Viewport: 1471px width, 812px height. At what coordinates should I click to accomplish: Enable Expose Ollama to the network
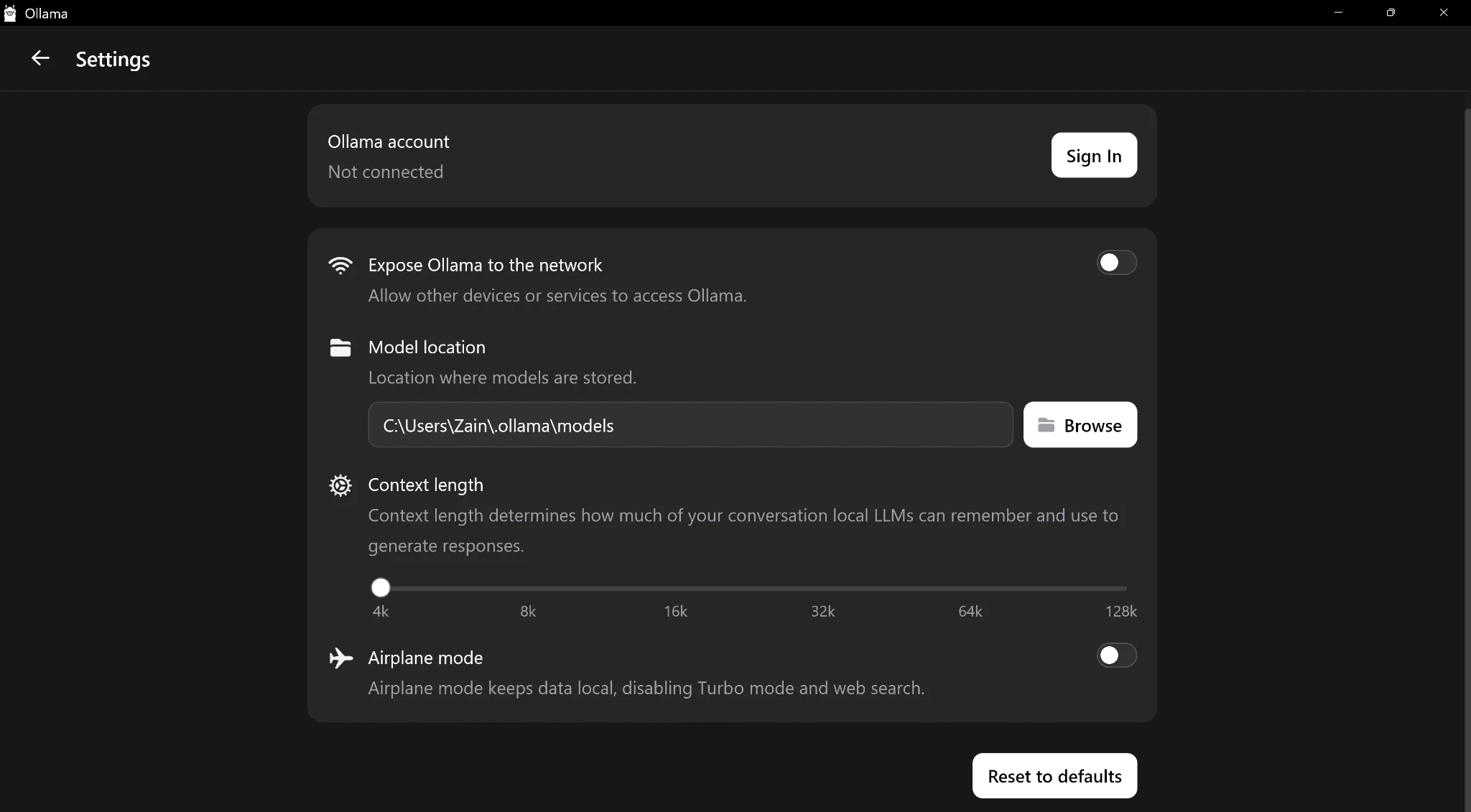(x=1116, y=263)
